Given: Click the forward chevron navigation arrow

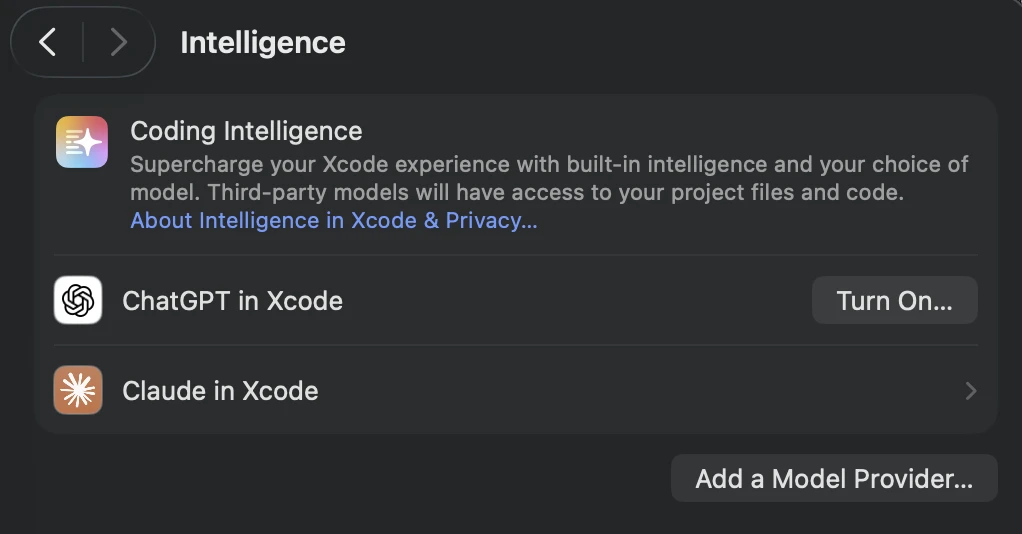Looking at the screenshot, I should tap(118, 42).
